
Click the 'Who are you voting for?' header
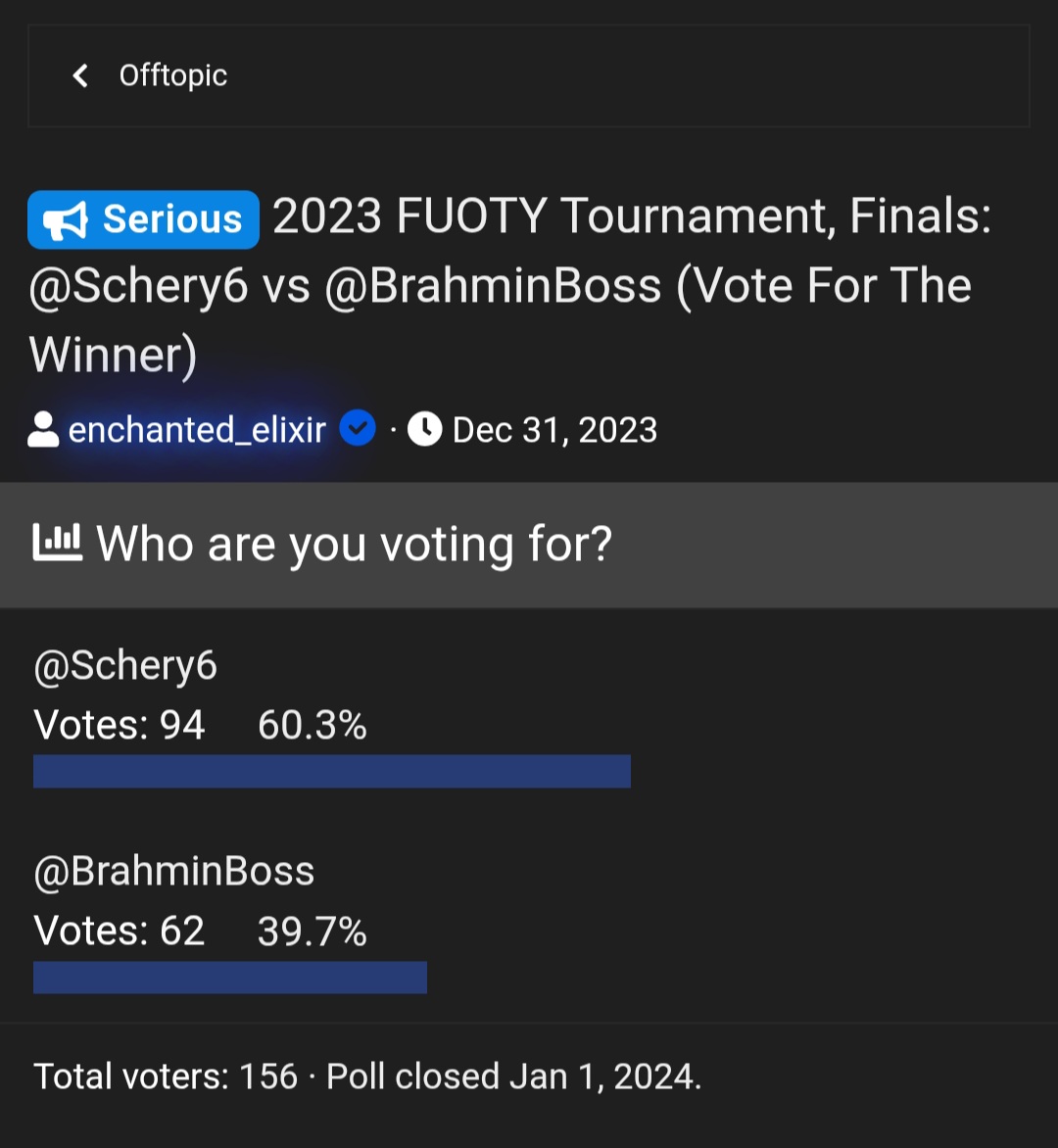click(x=354, y=544)
